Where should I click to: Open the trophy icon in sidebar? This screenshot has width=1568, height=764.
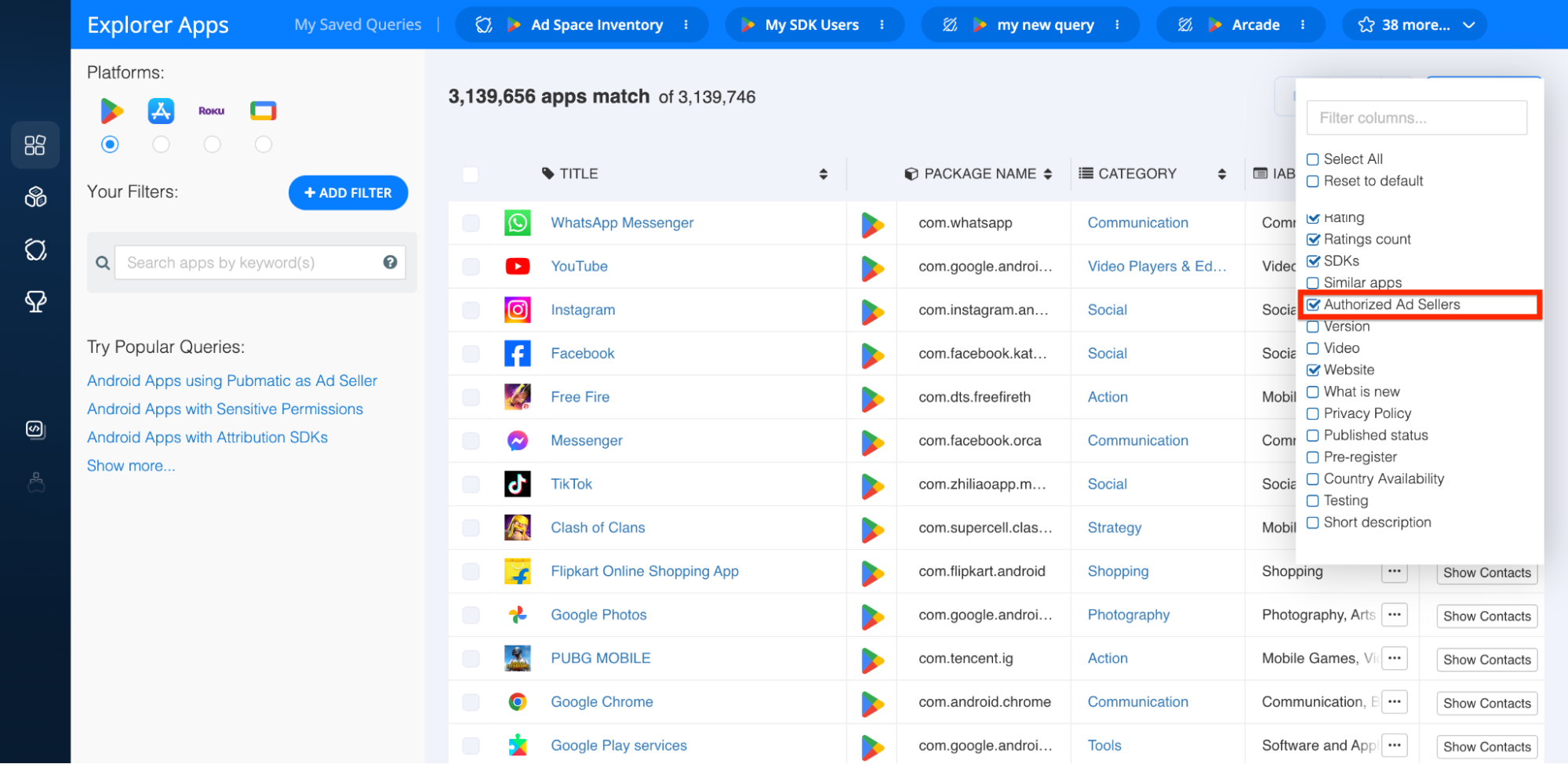(x=35, y=301)
